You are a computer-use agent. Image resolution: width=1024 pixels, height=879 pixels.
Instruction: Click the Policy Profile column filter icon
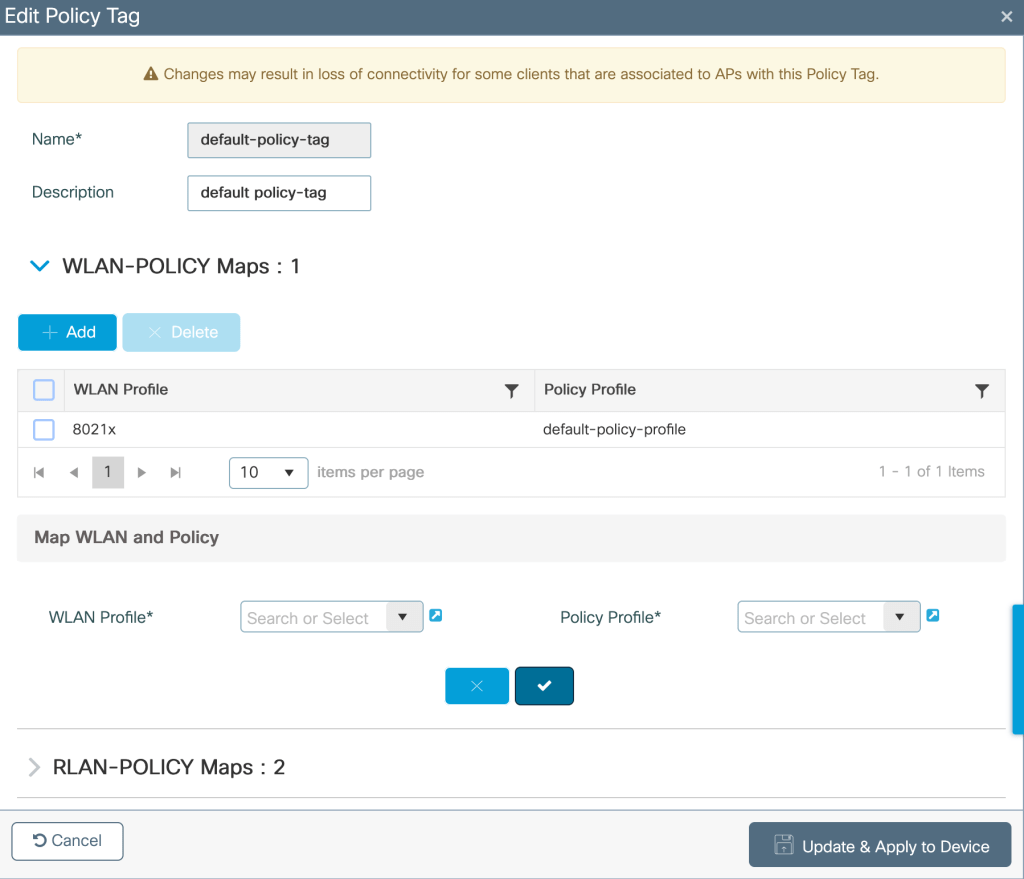click(981, 391)
